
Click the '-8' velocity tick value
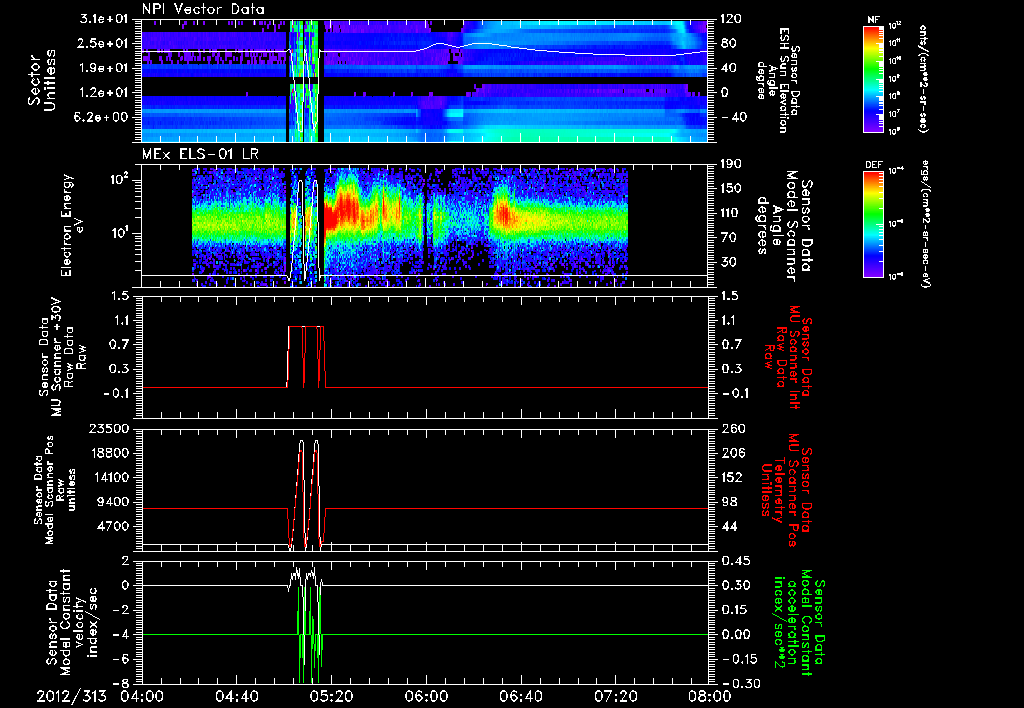point(121,684)
